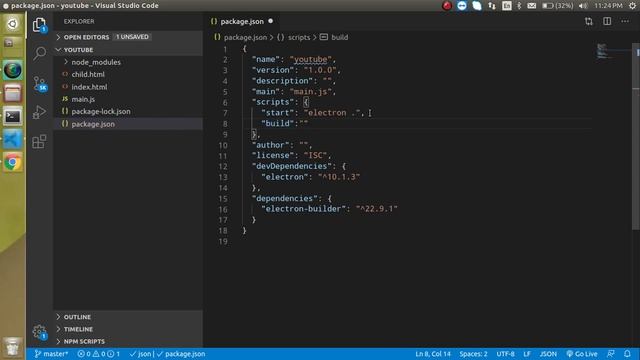Viewport: 640px width, 360px height.
Task: Launch Terminal from the Ubuntu dock
Action: [x=13, y=116]
